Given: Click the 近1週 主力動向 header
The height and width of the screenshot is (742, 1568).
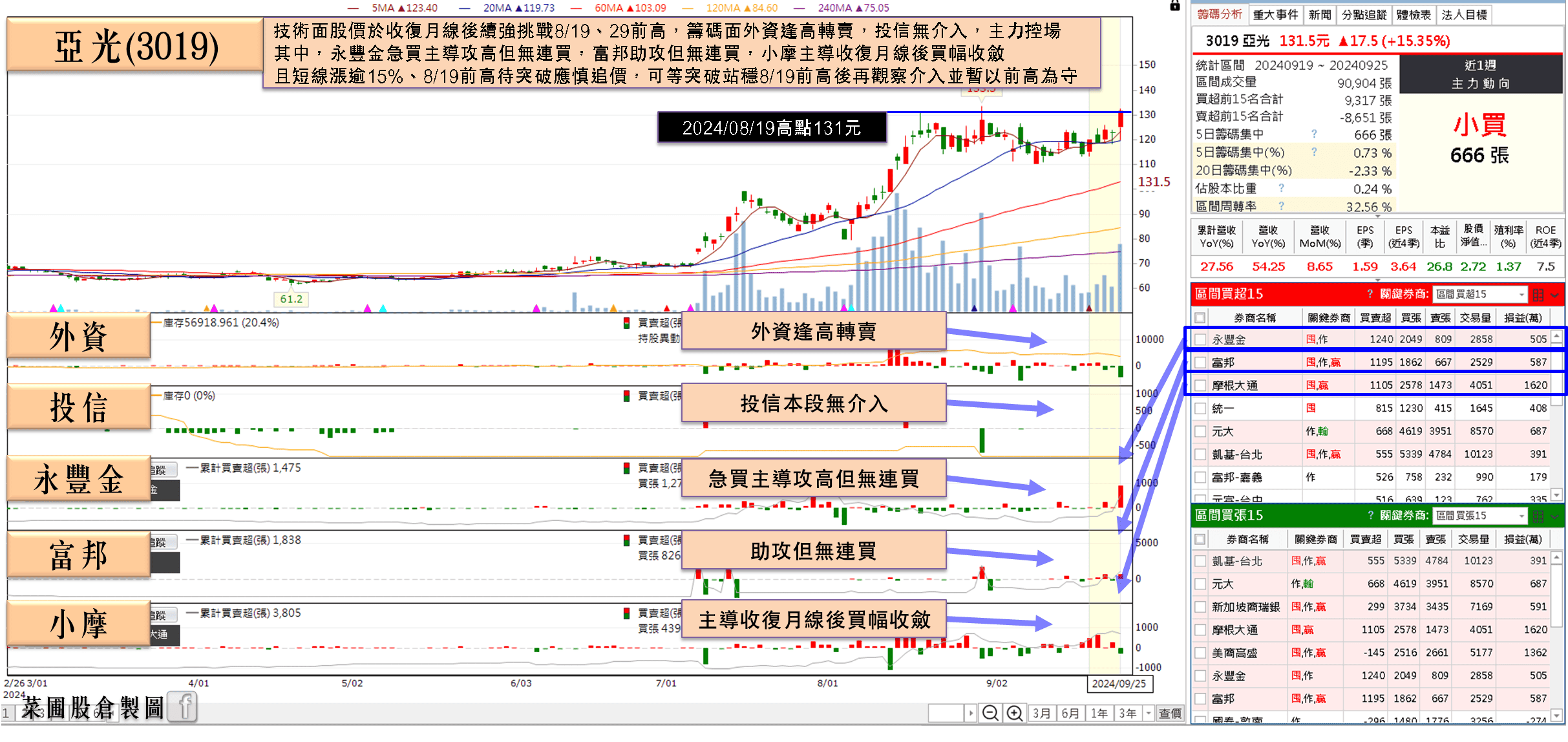Looking at the screenshot, I should click(1480, 74).
